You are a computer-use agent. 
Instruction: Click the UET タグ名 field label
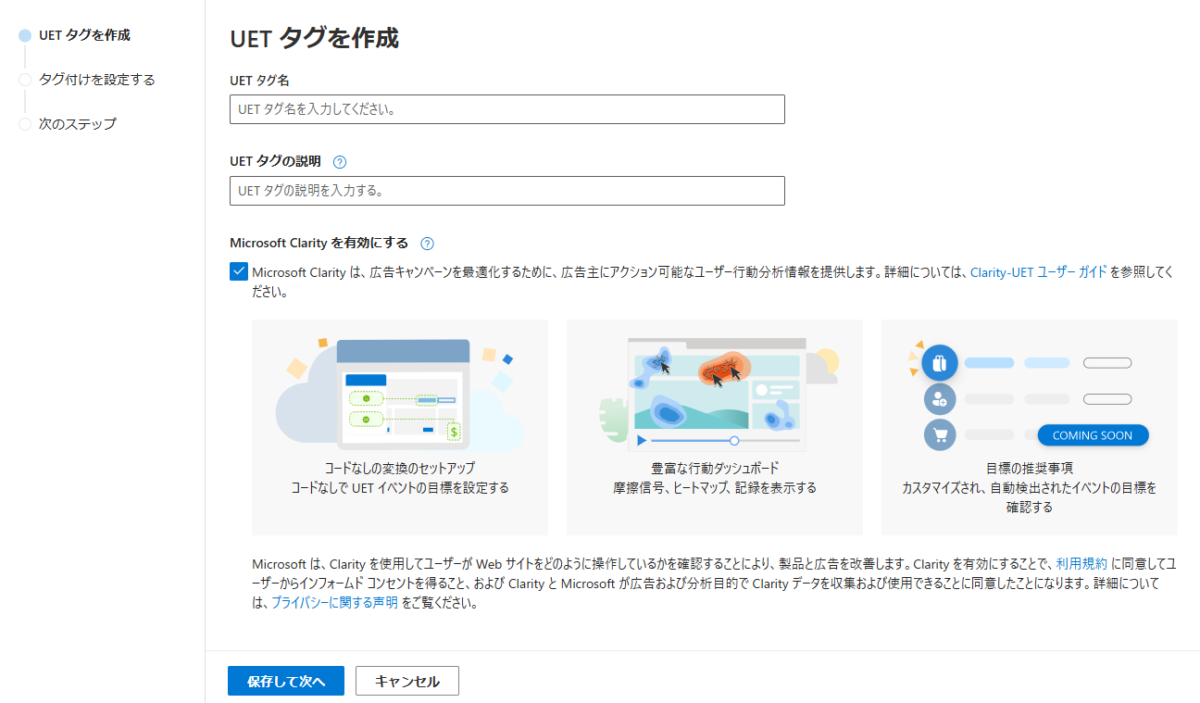tap(259, 79)
